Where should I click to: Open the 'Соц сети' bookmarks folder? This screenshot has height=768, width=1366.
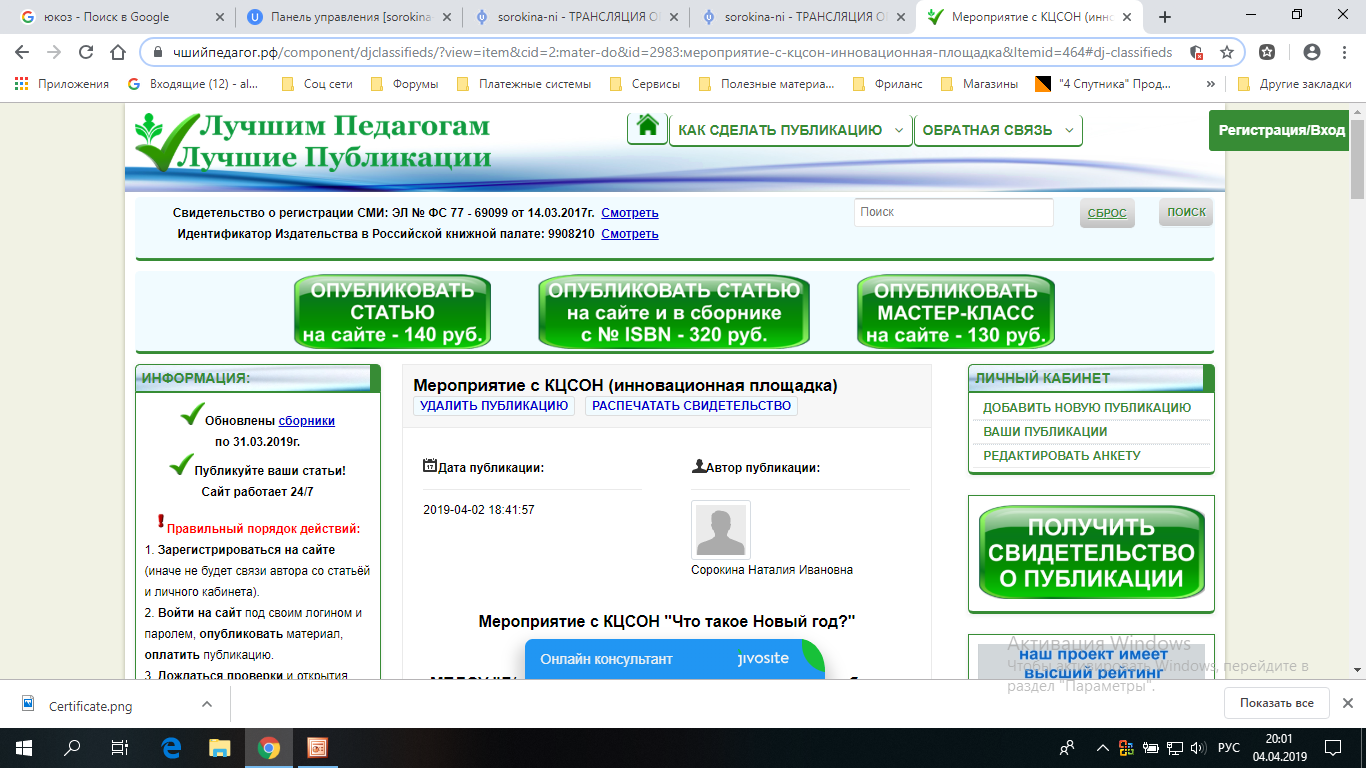(x=317, y=84)
